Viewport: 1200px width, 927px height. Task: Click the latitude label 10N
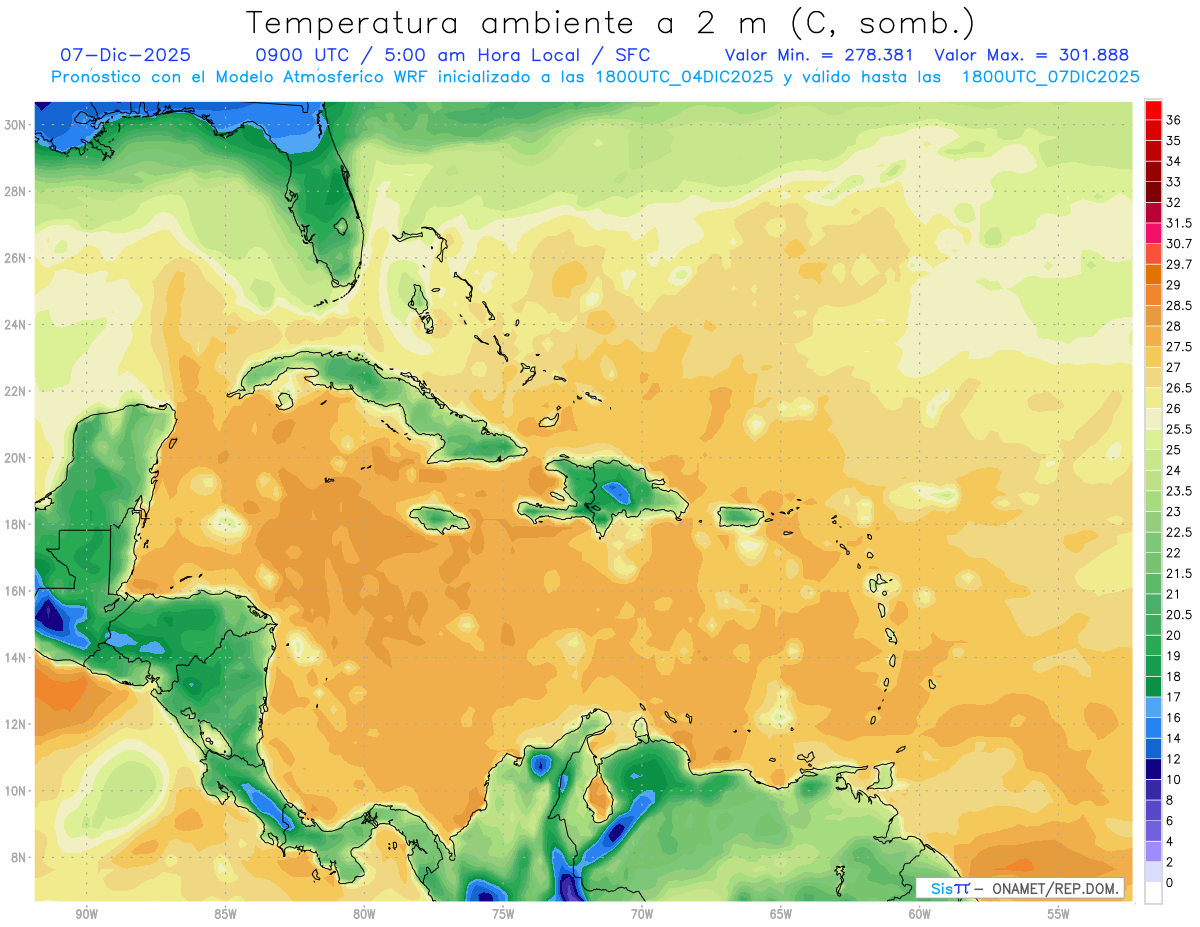pos(17,791)
